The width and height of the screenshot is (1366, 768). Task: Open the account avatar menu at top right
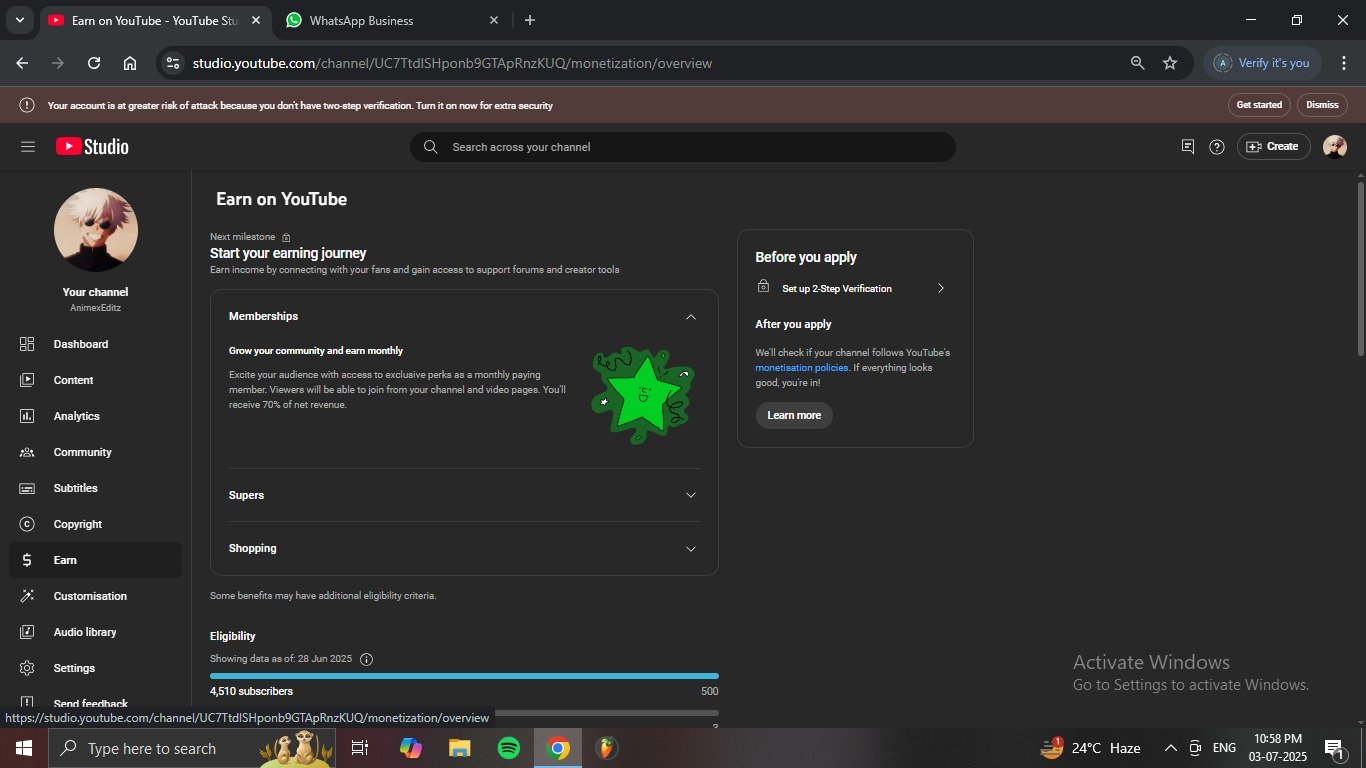pyautogui.click(x=1335, y=147)
